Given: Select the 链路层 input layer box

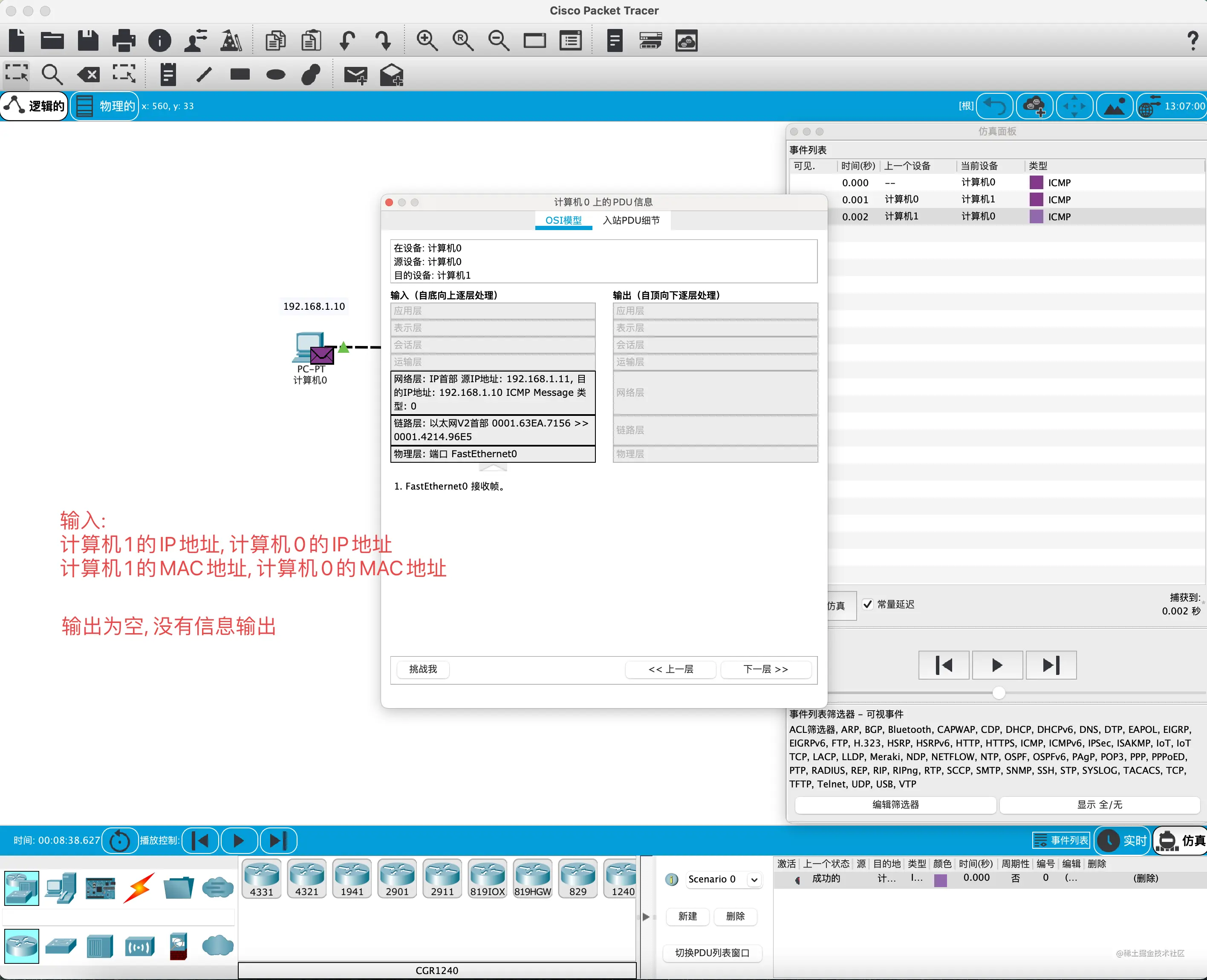Looking at the screenshot, I should coord(493,429).
